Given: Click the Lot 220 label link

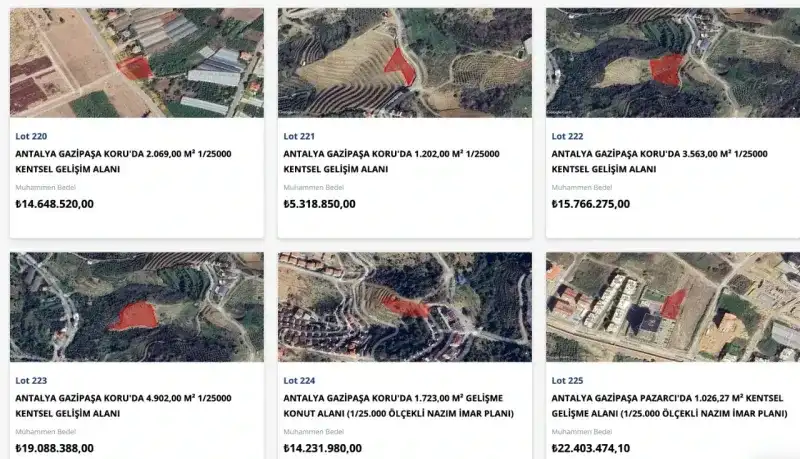Looking at the screenshot, I should (x=31, y=136).
